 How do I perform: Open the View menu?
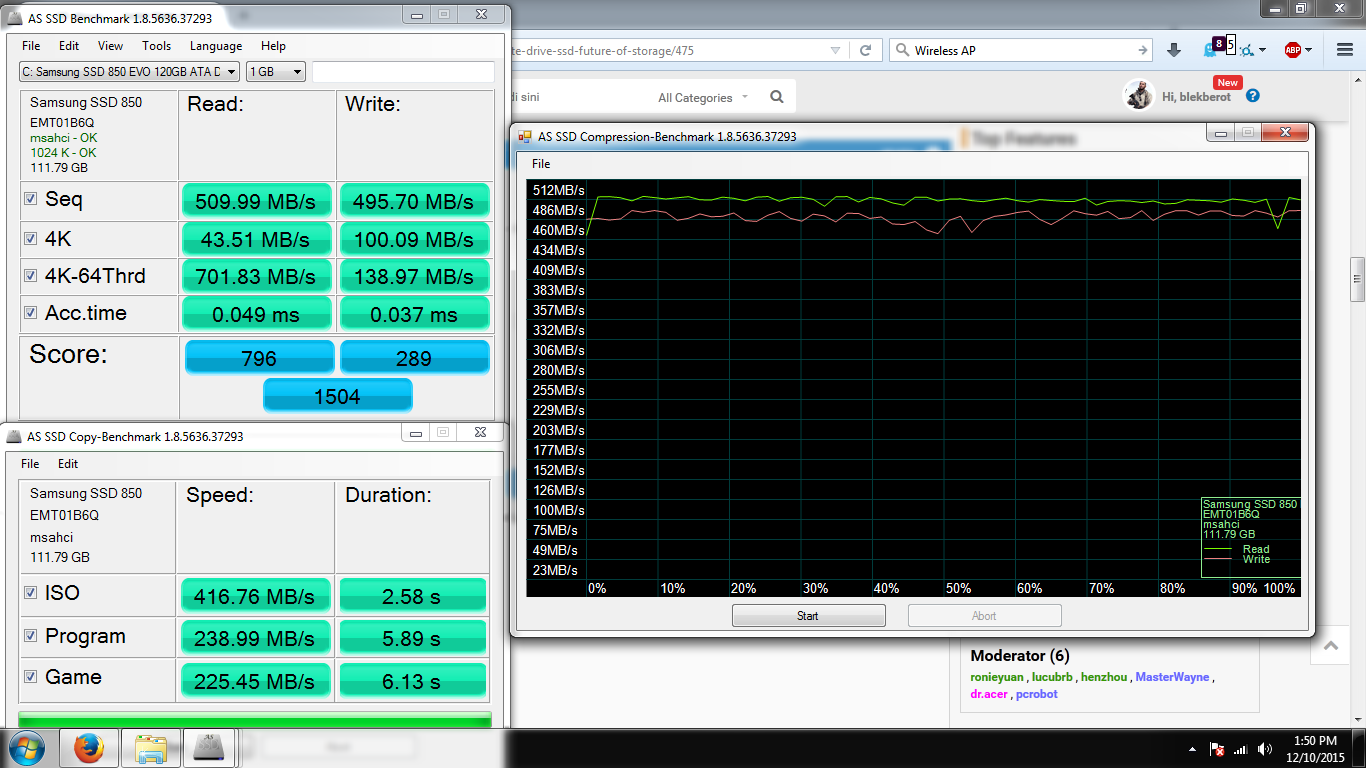pyautogui.click(x=111, y=46)
